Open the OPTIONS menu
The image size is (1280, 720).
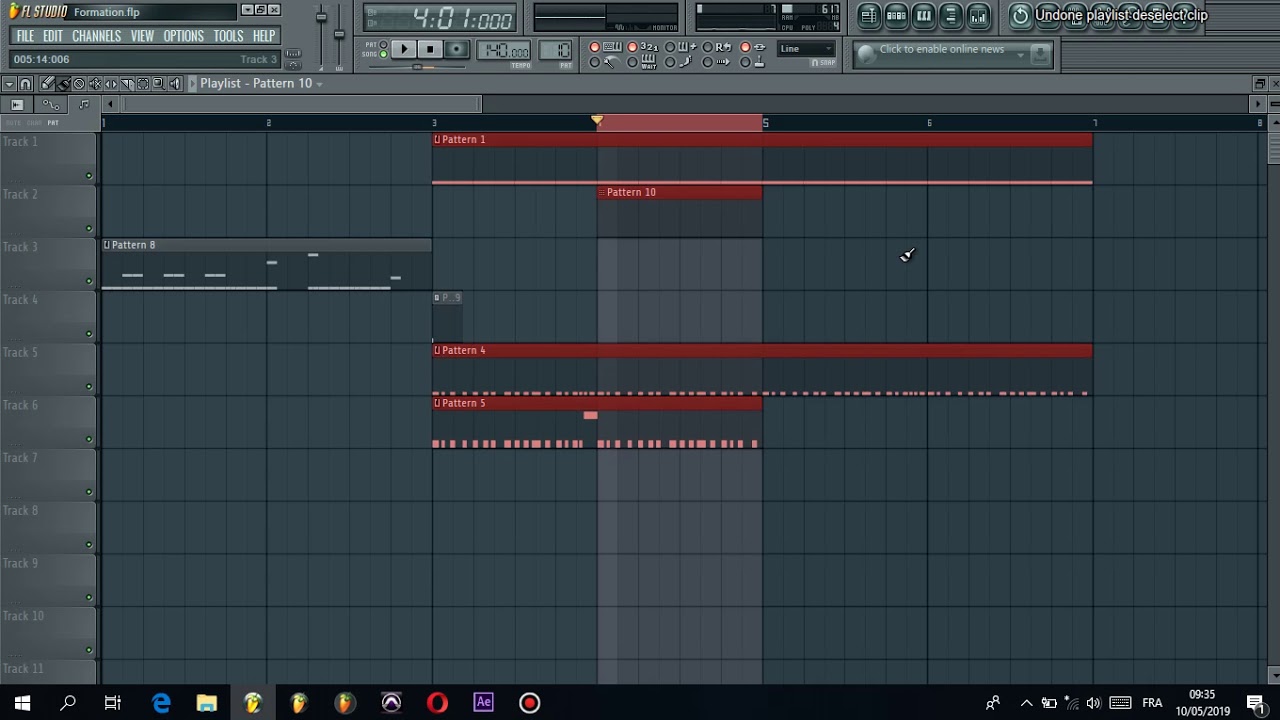[x=184, y=36]
